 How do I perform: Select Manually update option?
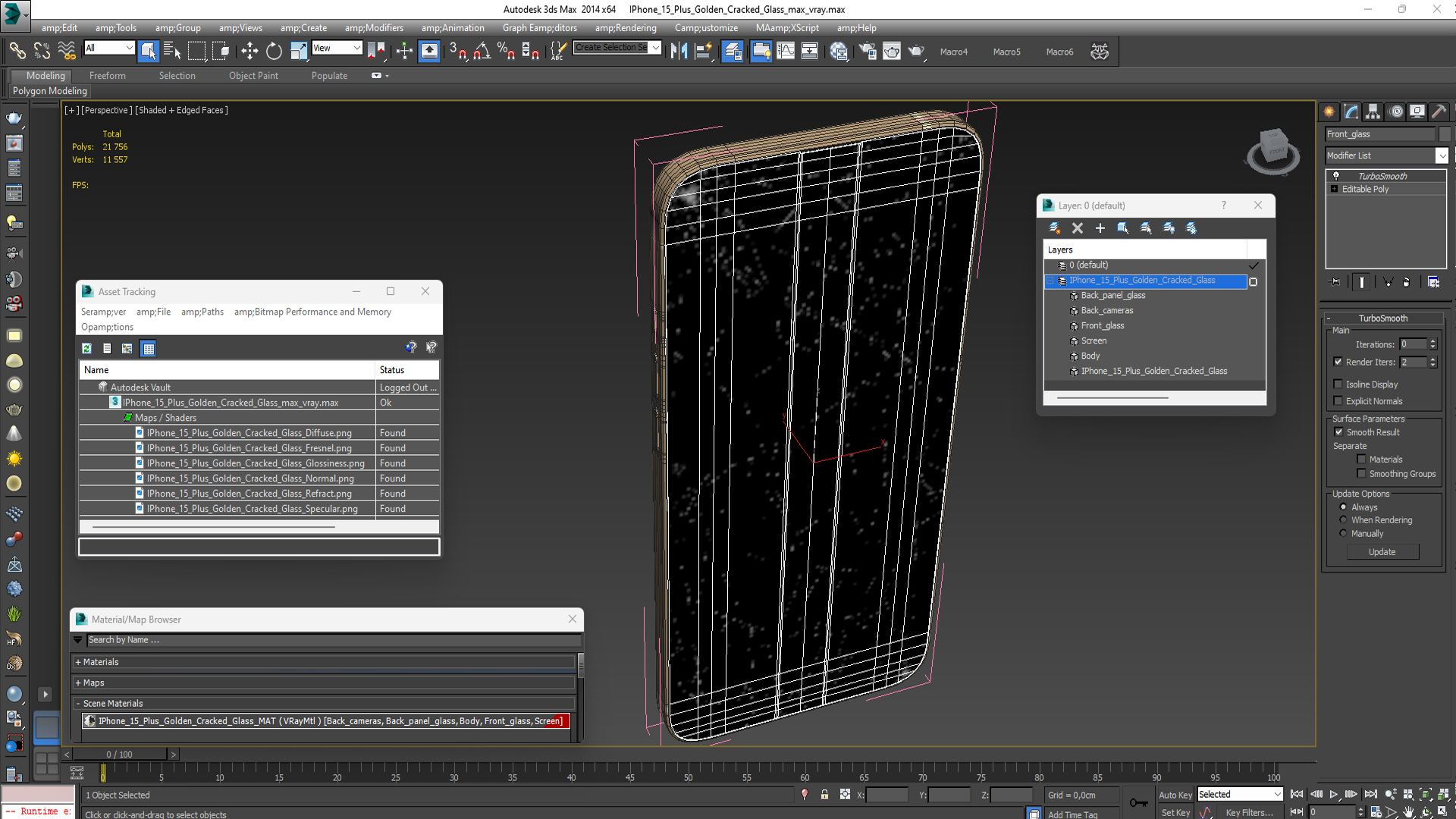coord(1343,534)
